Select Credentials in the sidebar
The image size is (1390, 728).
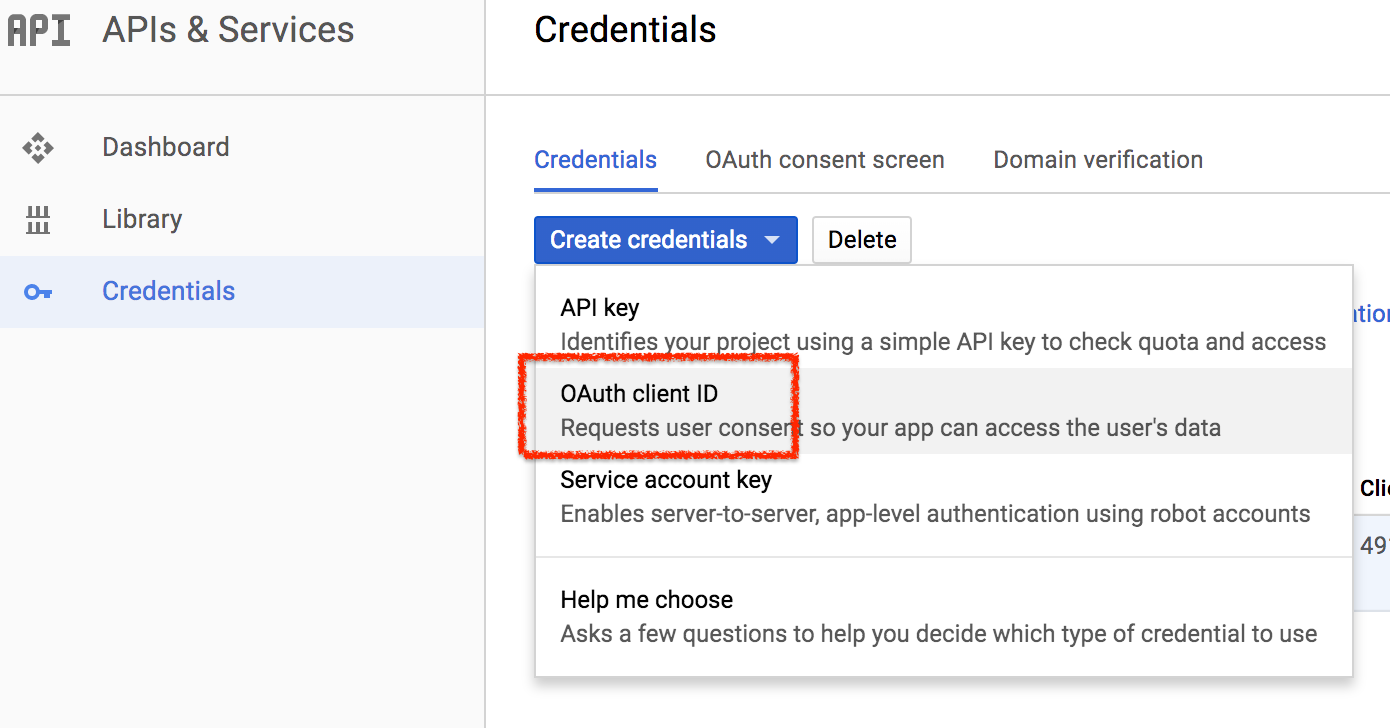242,291
